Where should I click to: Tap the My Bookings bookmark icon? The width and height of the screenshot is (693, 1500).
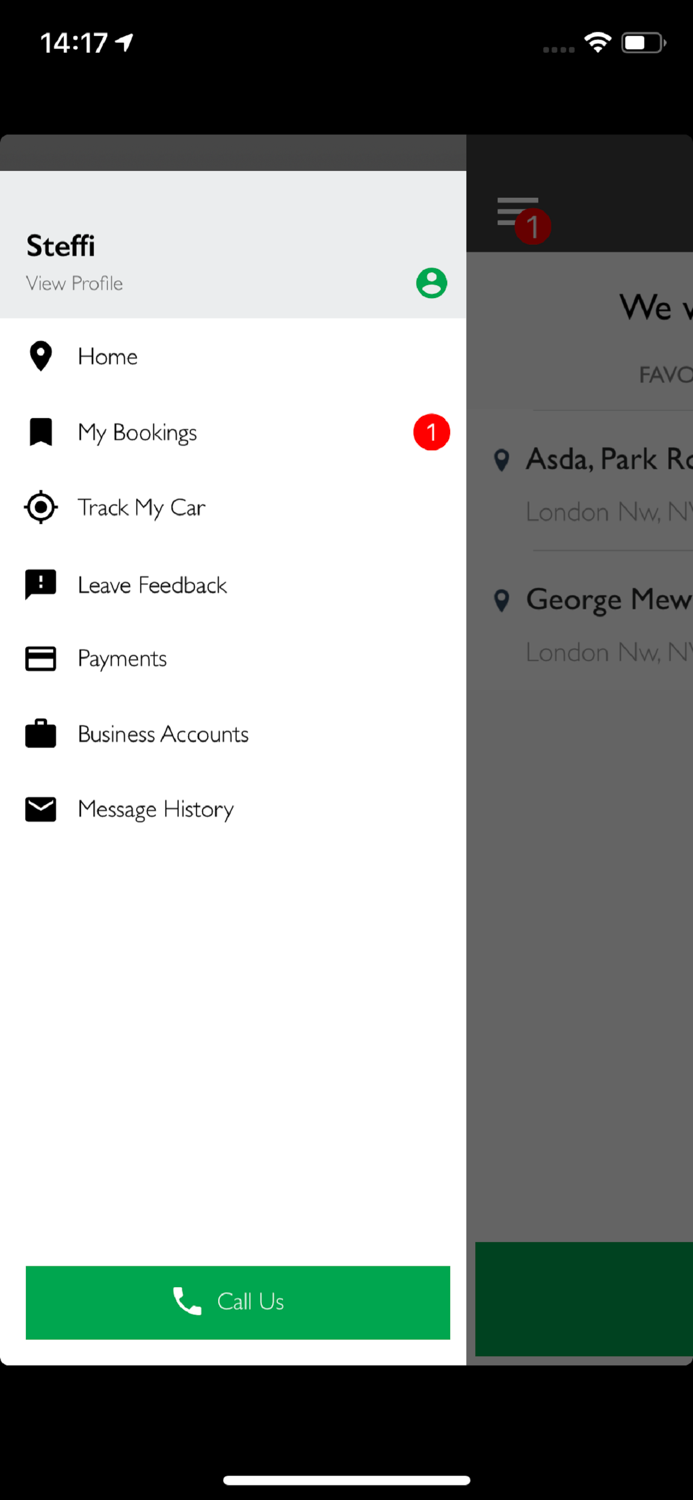point(41,432)
